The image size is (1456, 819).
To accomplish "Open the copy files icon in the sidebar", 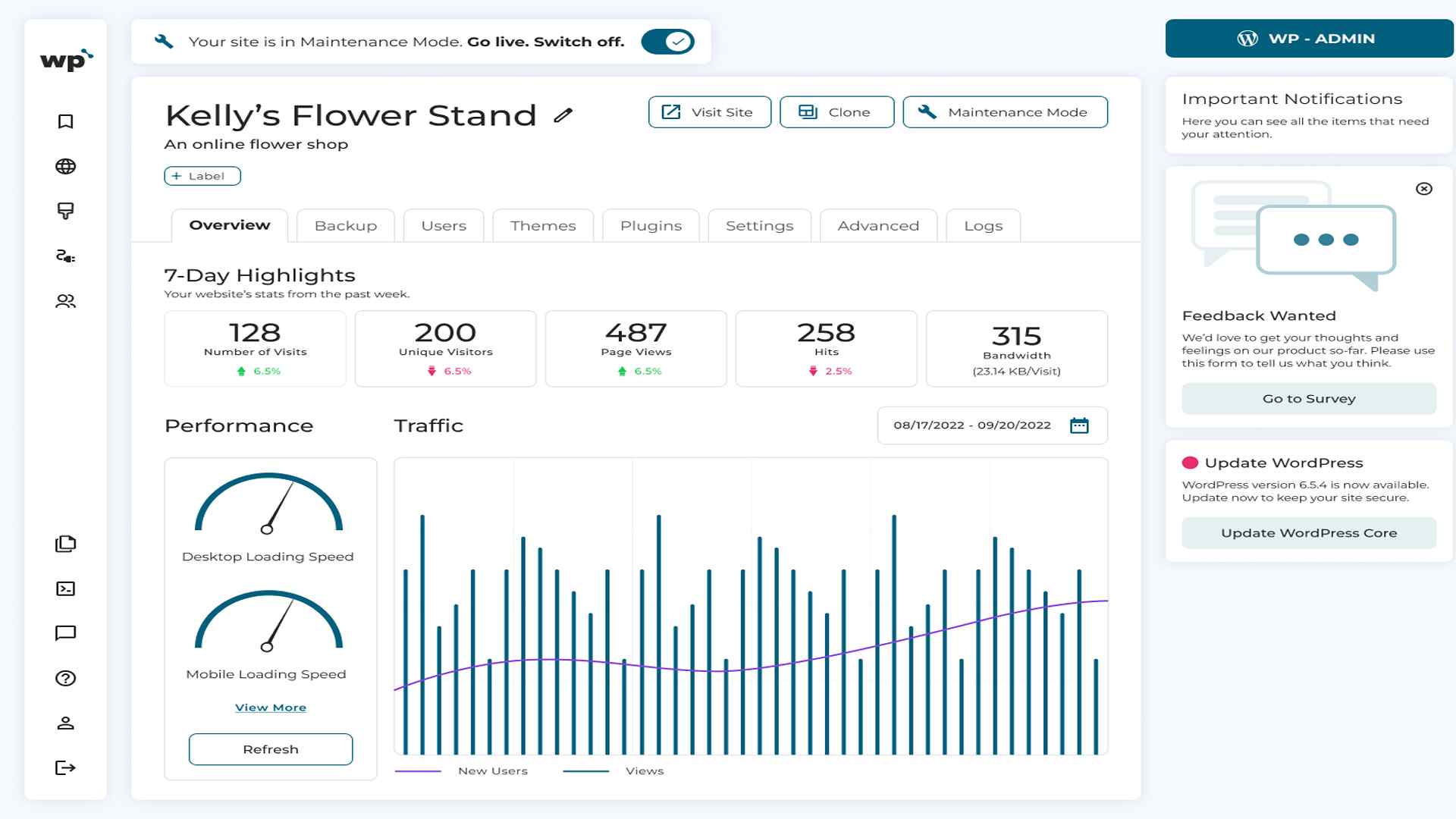I will click(66, 544).
